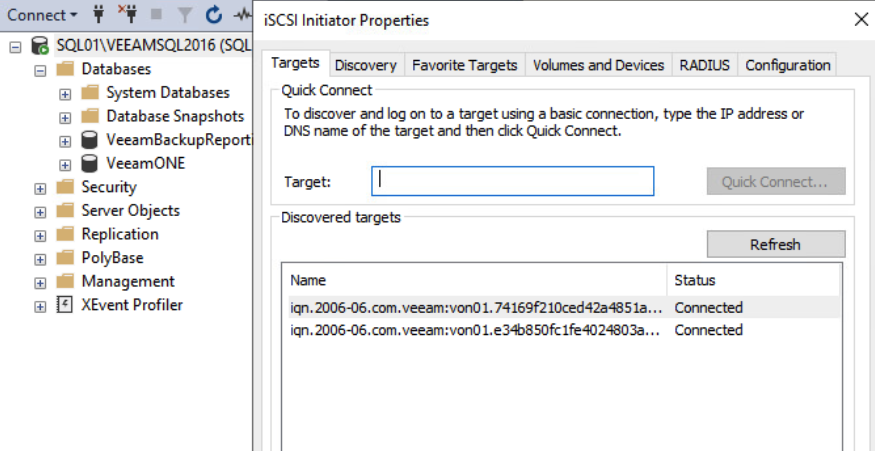Expand the VeeamBackupReporting database node

coord(65,140)
